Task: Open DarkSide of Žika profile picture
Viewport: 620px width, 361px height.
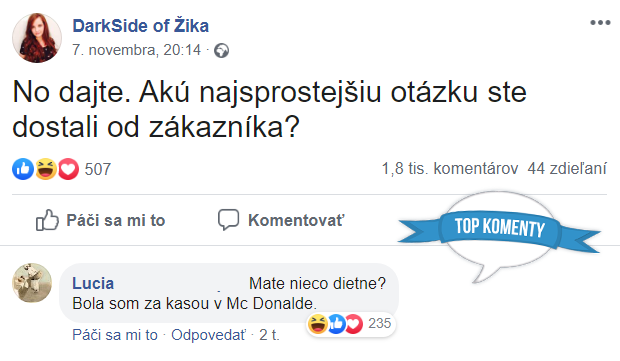Action: (x=37, y=38)
